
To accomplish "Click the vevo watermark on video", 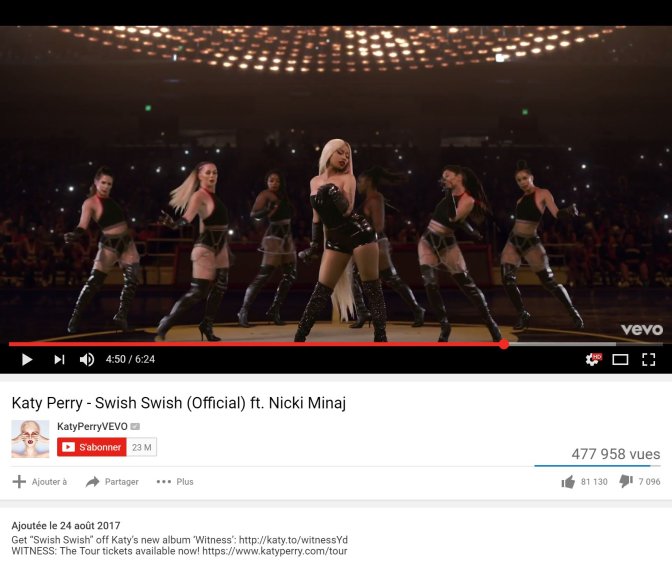I will (642, 329).
